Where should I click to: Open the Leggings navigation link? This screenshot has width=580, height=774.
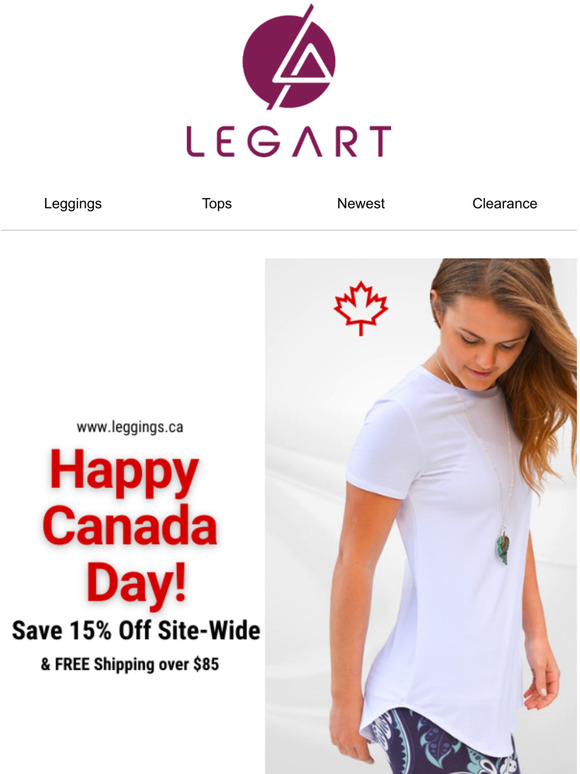(73, 204)
